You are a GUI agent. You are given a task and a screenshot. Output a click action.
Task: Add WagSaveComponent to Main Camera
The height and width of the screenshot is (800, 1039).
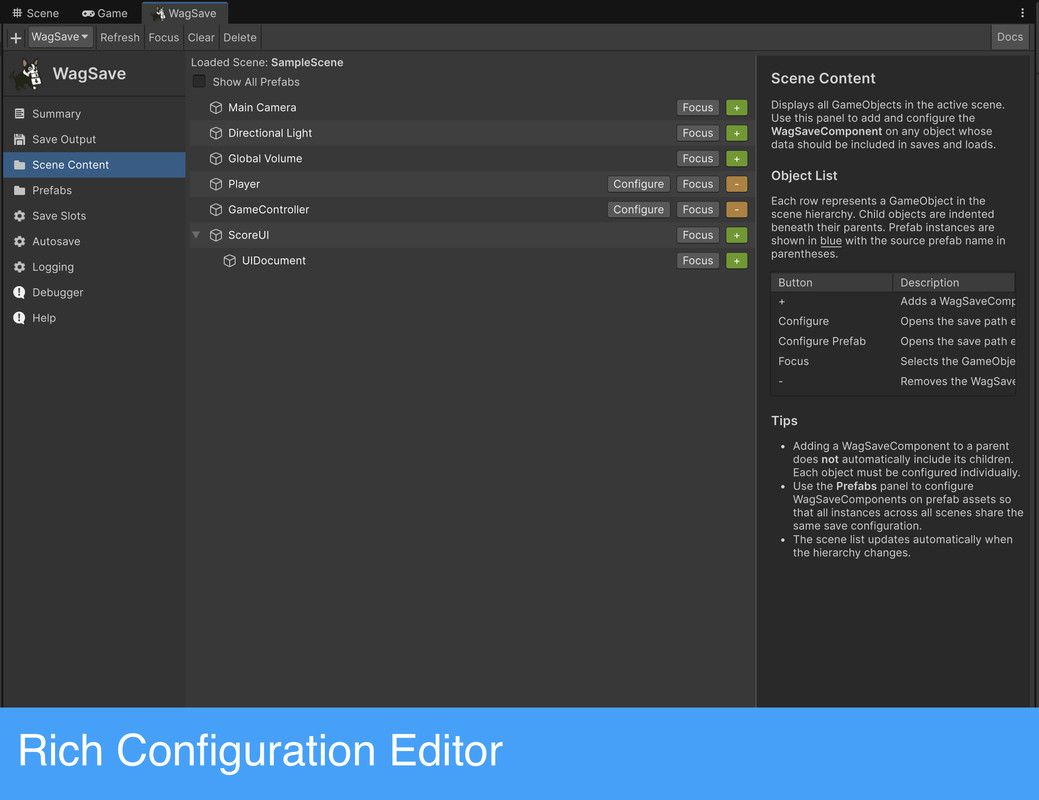coord(736,107)
